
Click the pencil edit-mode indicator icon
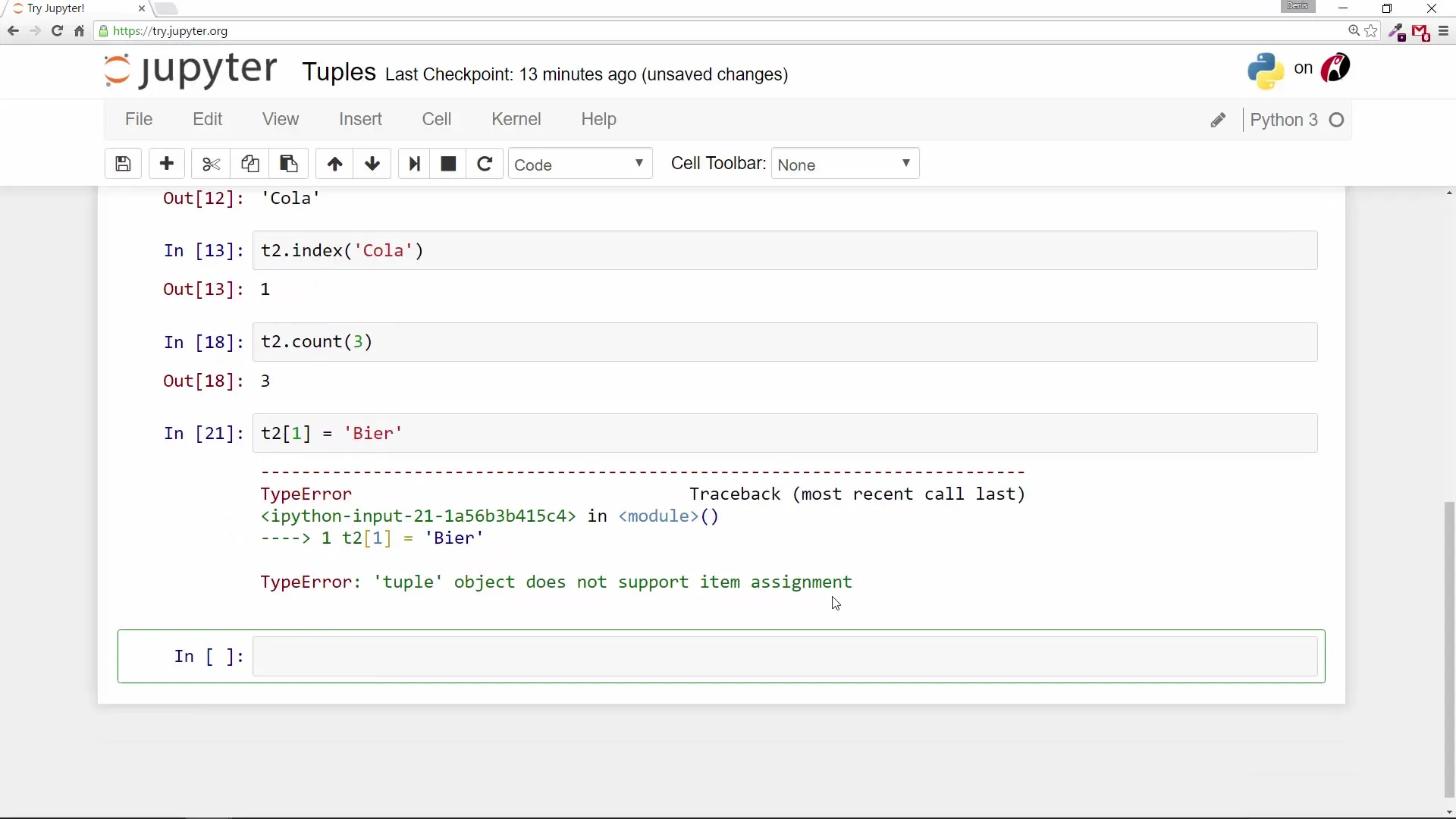(x=1218, y=121)
